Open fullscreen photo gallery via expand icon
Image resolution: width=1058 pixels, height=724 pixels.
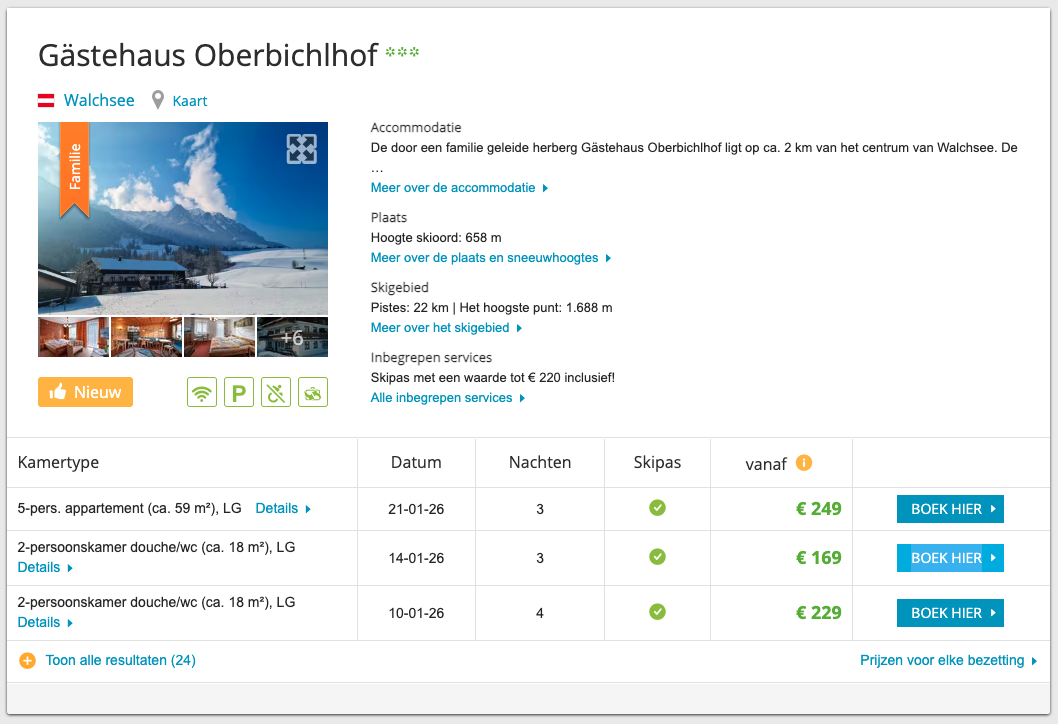tap(302, 148)
